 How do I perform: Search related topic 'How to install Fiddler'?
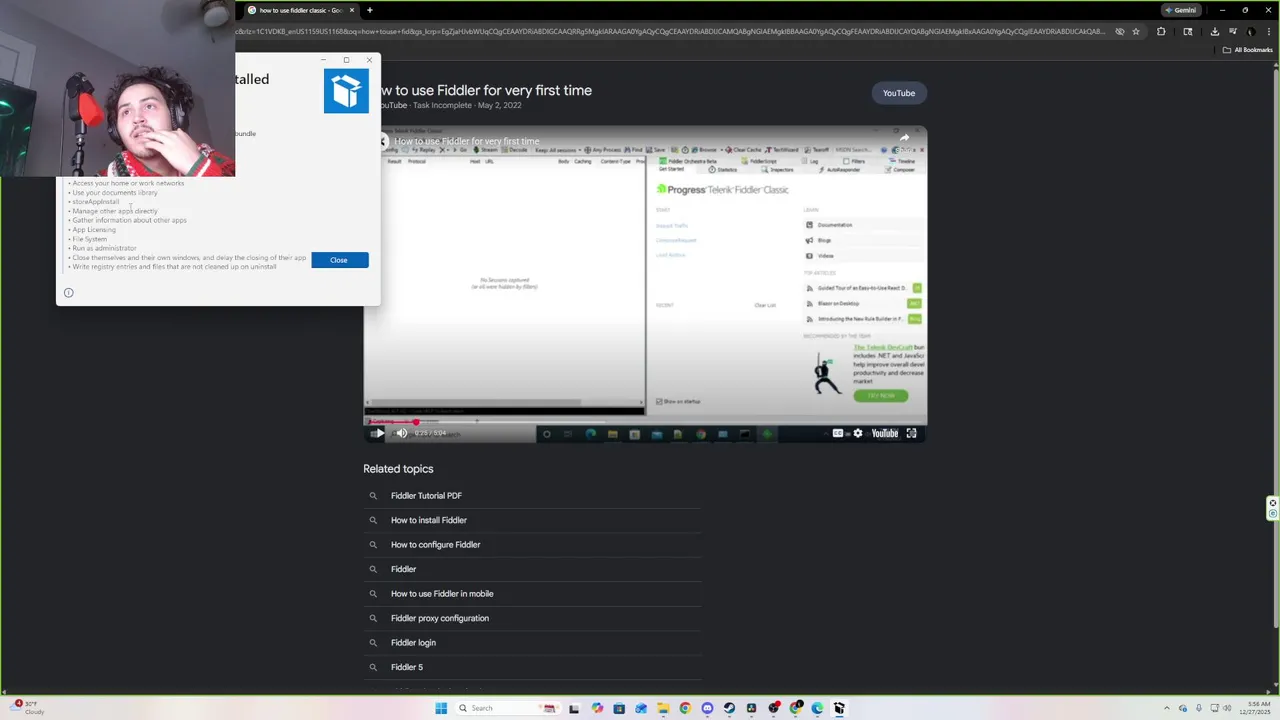(x=429, y=520)
